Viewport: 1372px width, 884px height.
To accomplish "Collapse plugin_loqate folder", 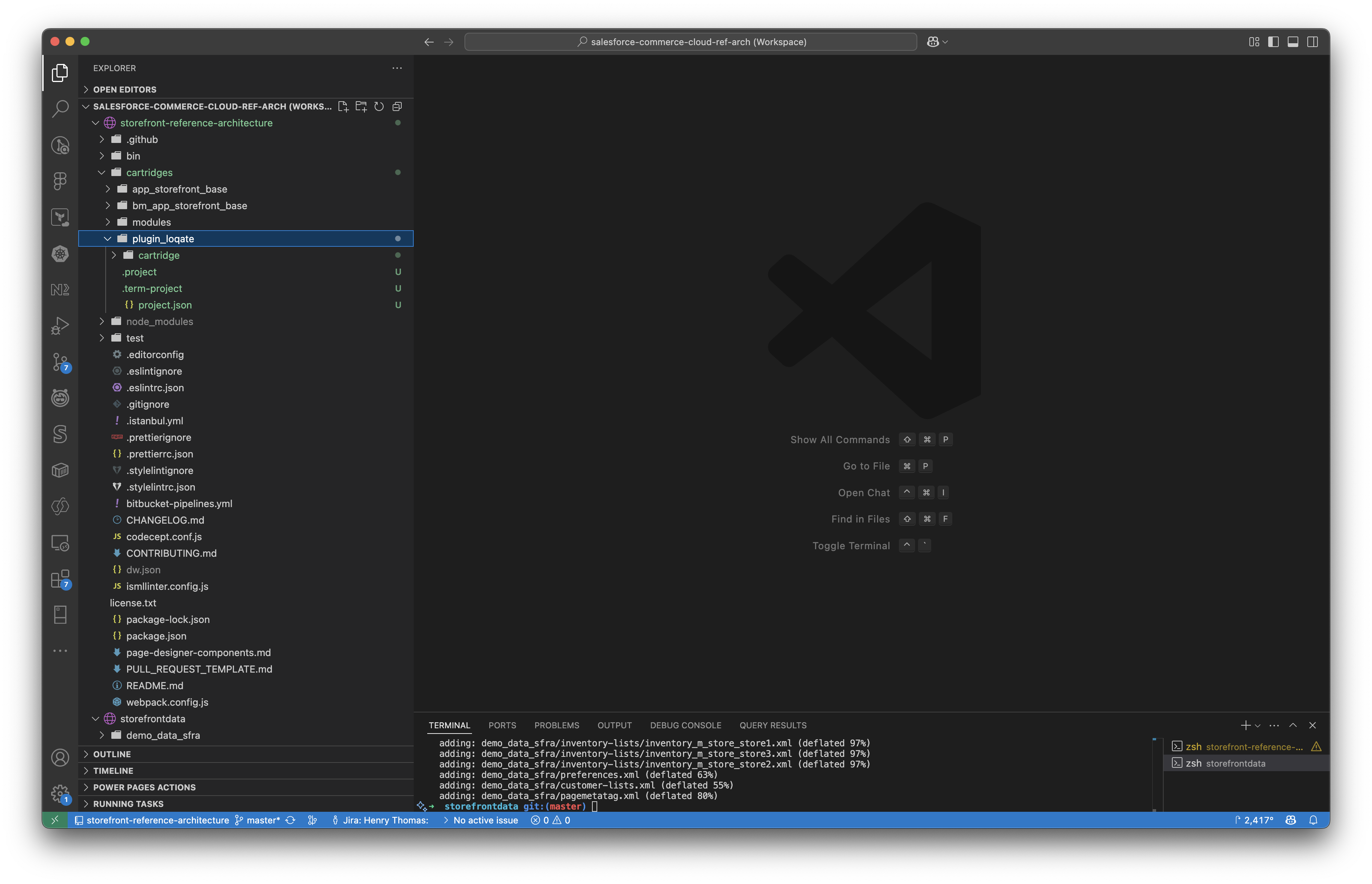I will 246,239.
